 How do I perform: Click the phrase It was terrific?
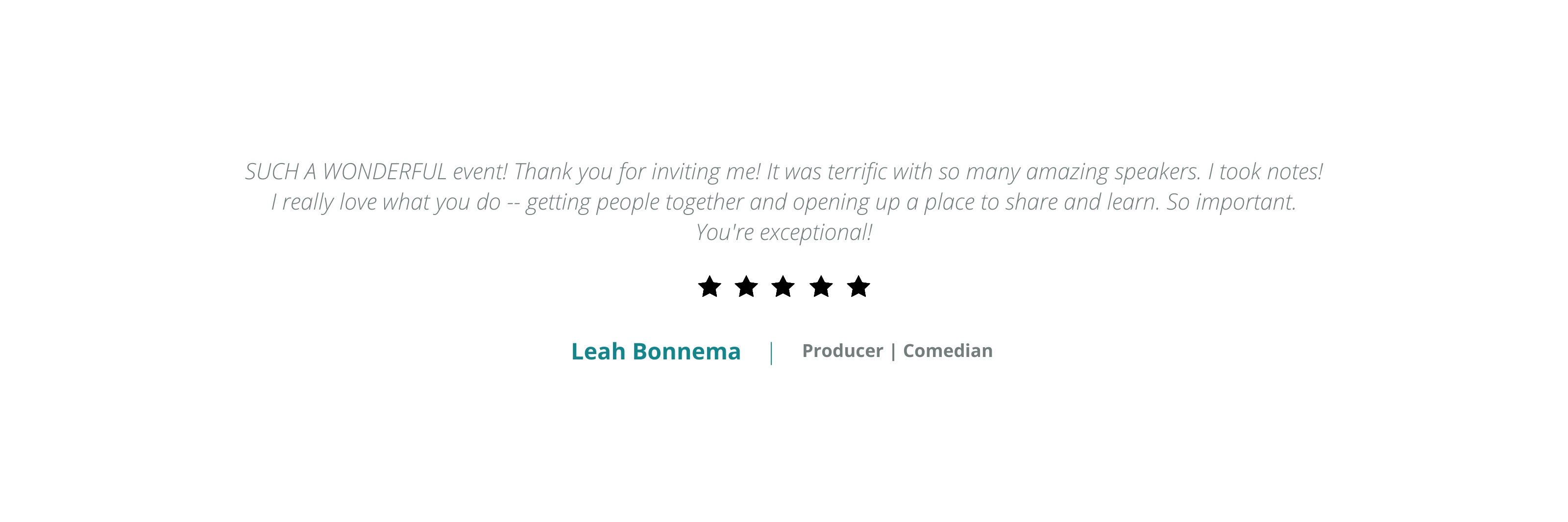point(827,171)
